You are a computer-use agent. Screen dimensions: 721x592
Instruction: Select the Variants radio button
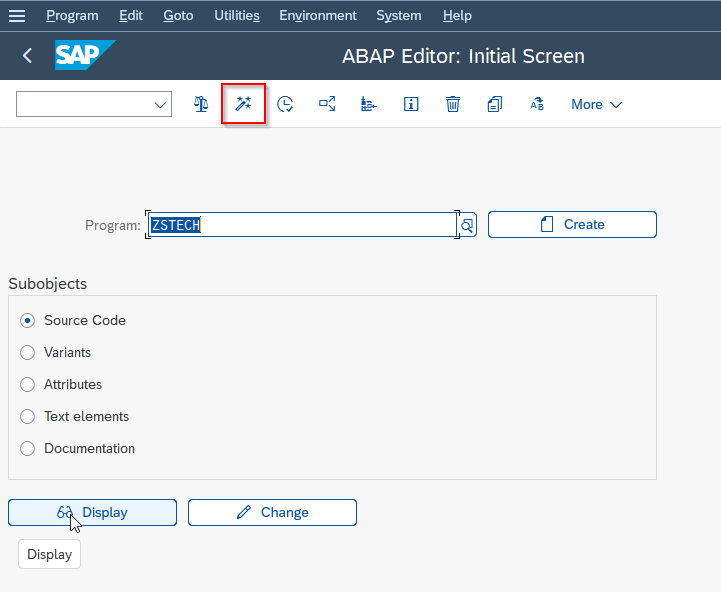click(x=28, y=352)
